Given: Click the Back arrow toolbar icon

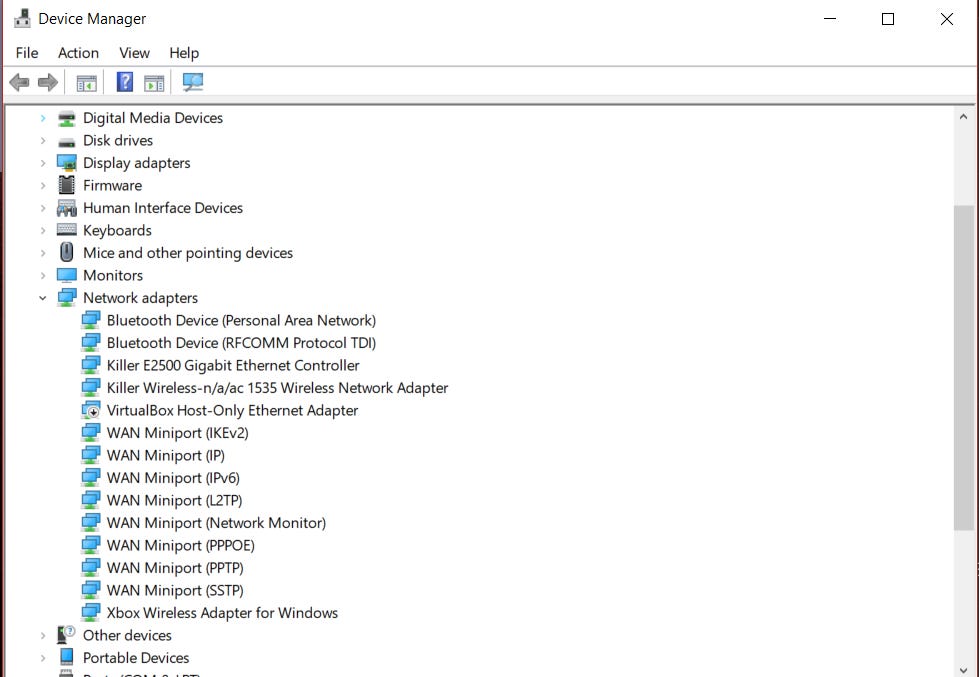Looking at the screenshot, I should [x=19, y=82].
